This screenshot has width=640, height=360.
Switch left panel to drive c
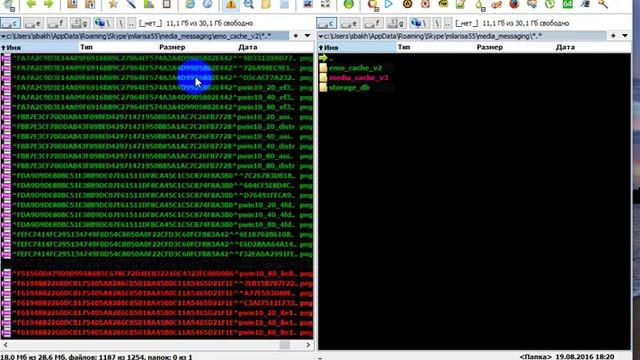point(10,23)
